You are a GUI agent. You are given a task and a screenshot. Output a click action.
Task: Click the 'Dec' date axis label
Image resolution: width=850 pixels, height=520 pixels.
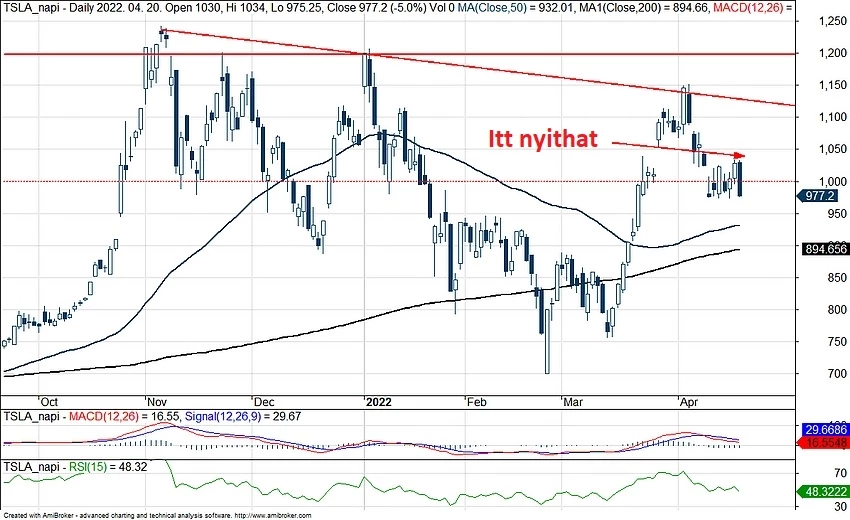[x=264, y=402]
